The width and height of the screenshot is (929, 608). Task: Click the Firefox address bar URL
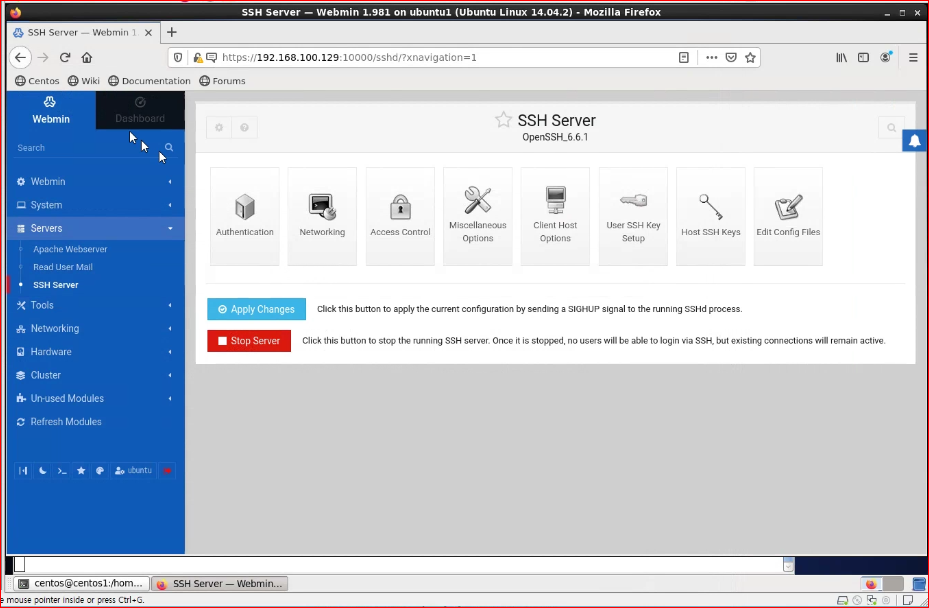click(x=350, y=57)
